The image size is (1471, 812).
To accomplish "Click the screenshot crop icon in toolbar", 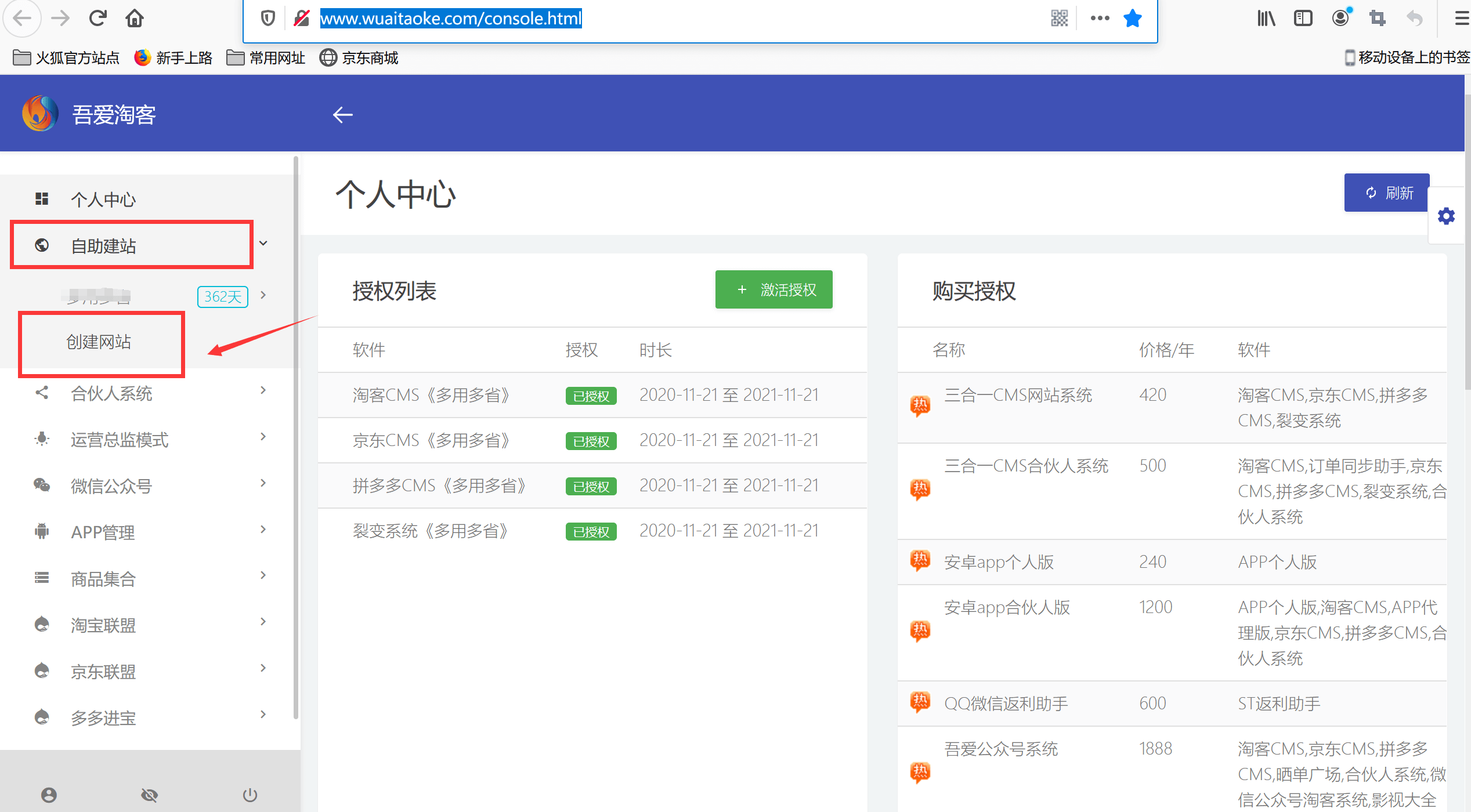I will tap(1377, 19).
